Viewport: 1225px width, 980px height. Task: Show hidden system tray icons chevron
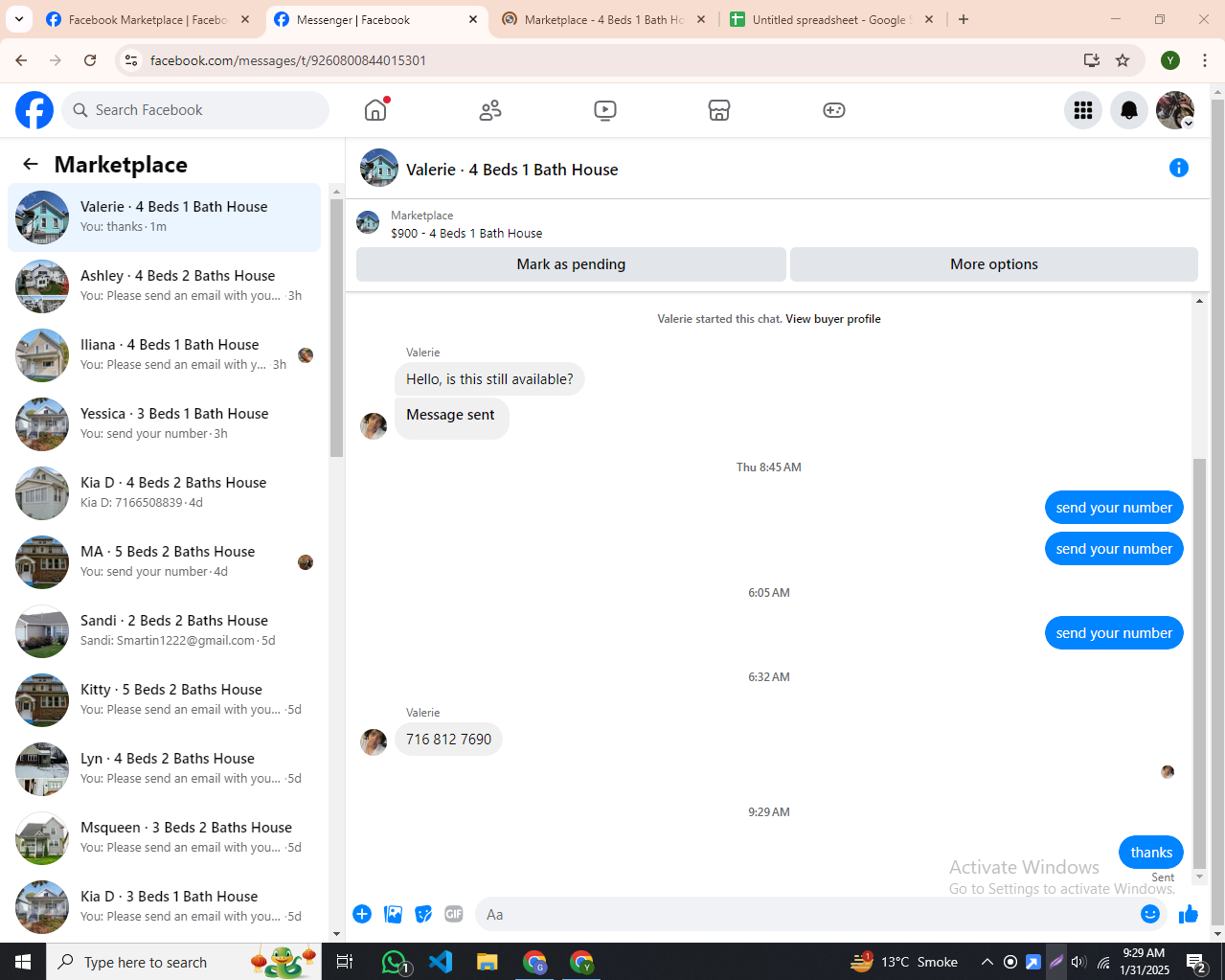[987, 962]
